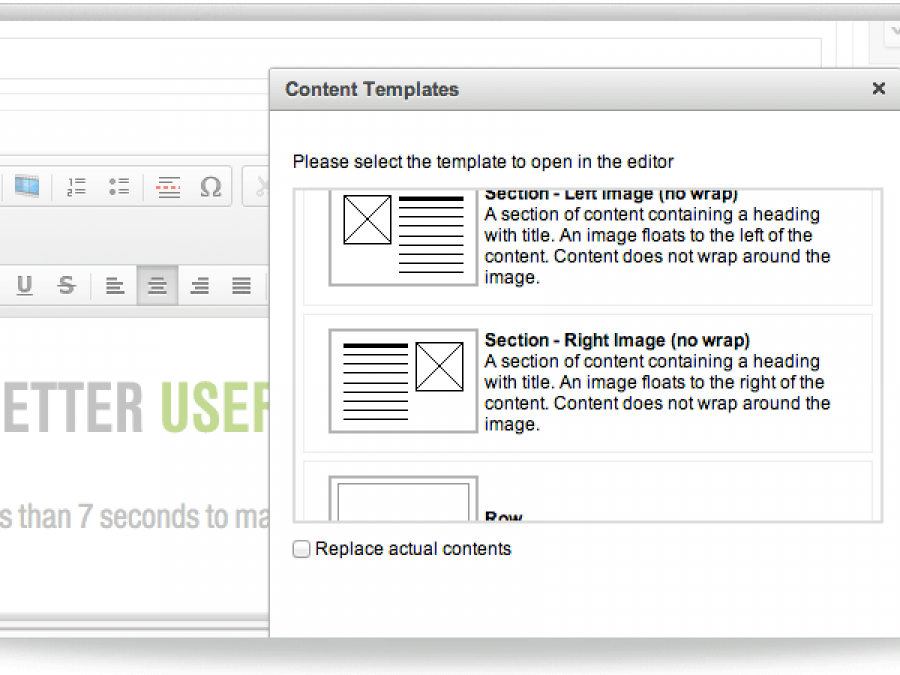Insert a numbered list
This screenshot has width=900, height=675.
click(x=76, y=186)
